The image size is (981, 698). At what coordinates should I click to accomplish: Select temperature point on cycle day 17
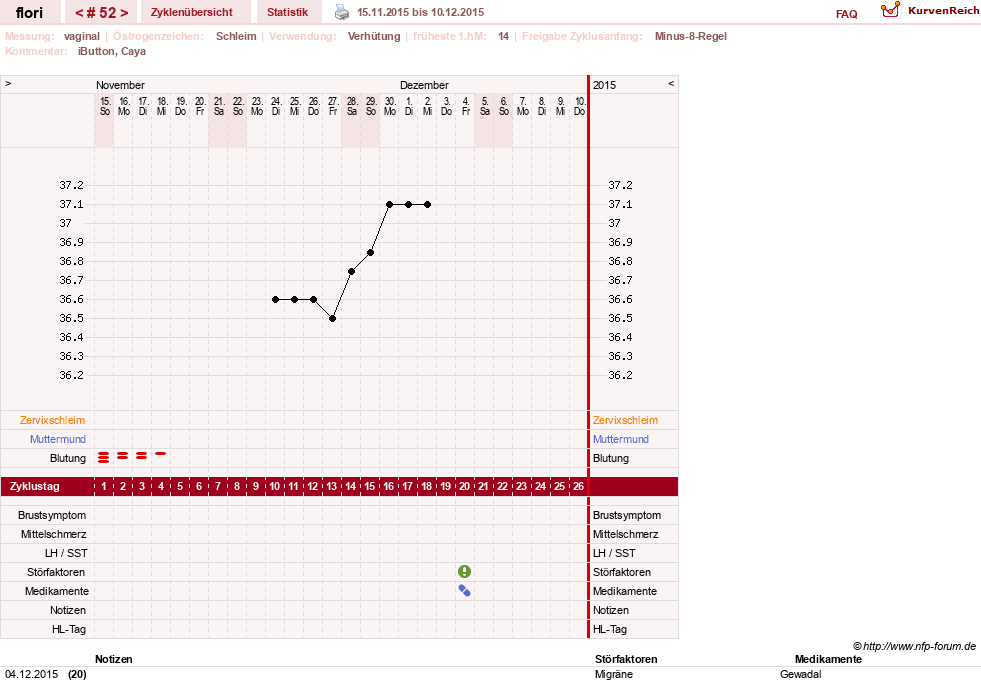pyautogui.click(x=409, y=205)
